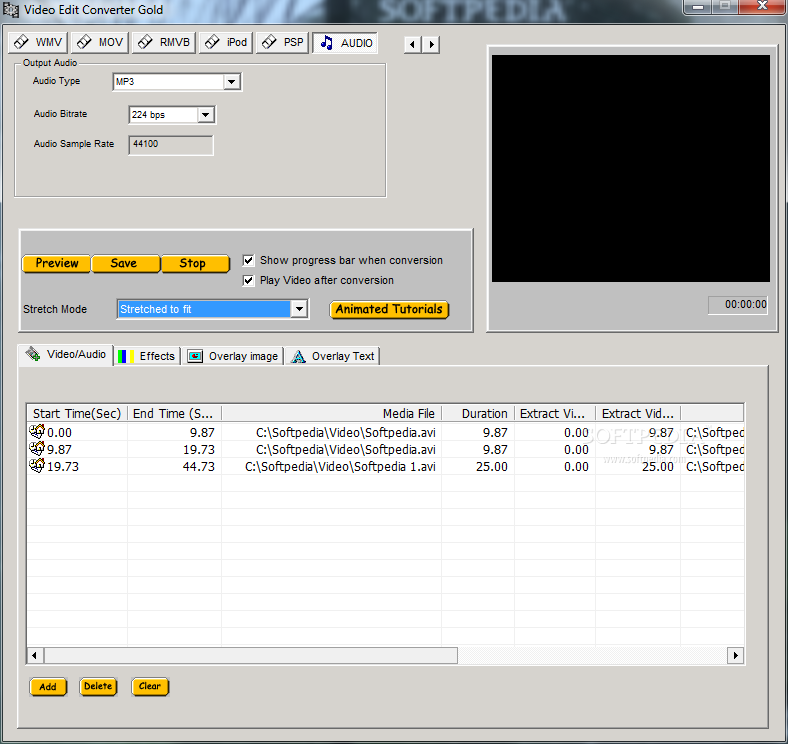The height and width of the screenshot is (744, 788).
Task: Click the Effects tab color bars icon
Action: tap(126, 356)
